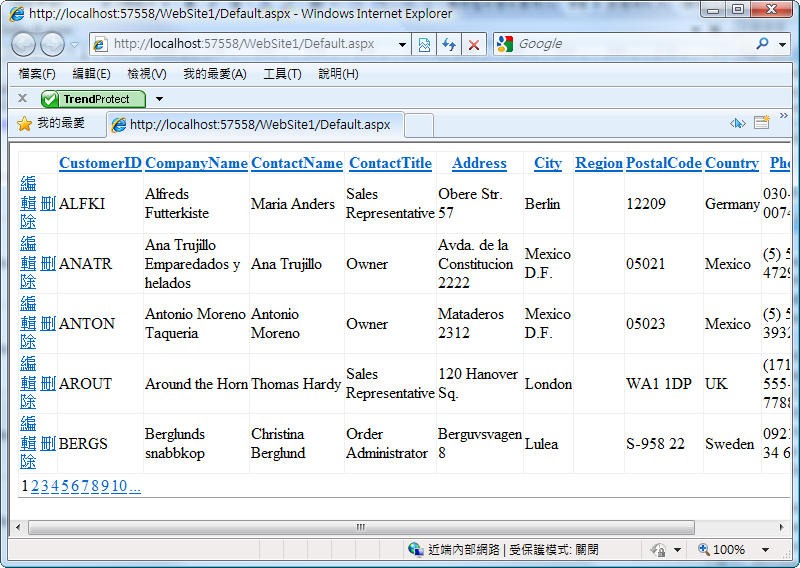
Task: Click the 編輯 edit link for ANATR
Action: pos(29,254)
